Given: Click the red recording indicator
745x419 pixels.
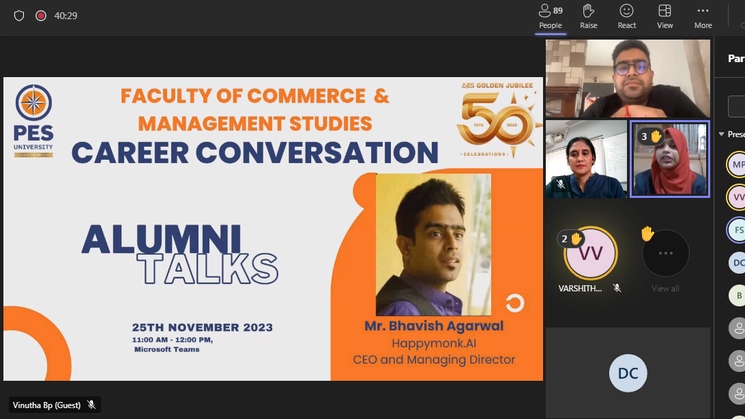Looking at the screenshot, I should coord(41,16).
